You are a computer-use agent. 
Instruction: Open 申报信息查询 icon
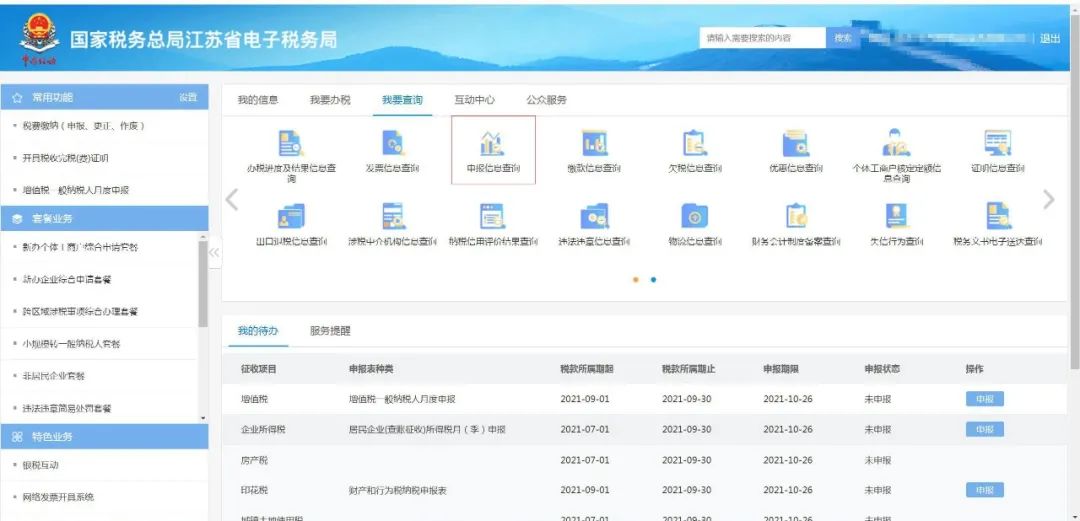click(493, 143)
